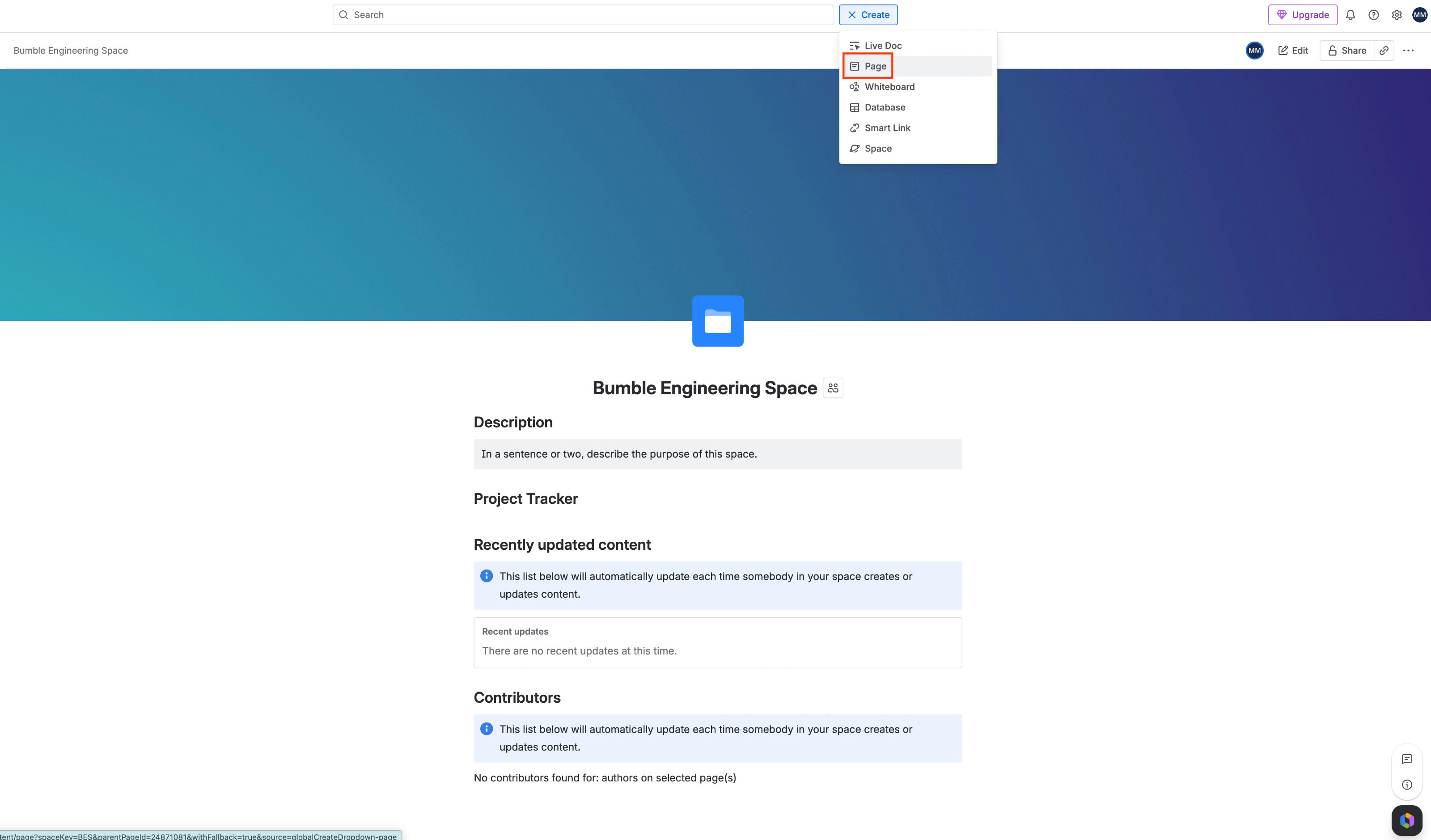Open the team icon beside the space title

833,388
